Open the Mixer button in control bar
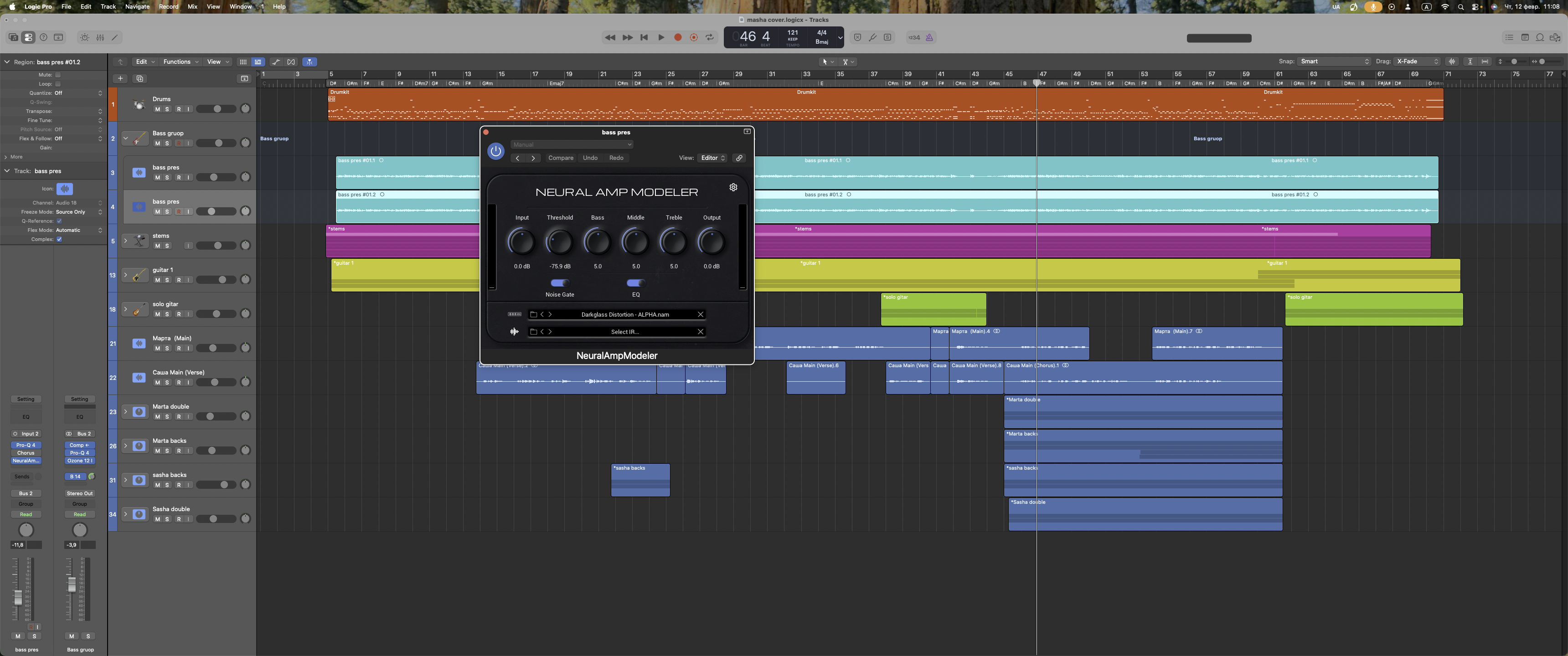Image resolution: width=1568 pixels, height=656 pixels. (100, 38)
